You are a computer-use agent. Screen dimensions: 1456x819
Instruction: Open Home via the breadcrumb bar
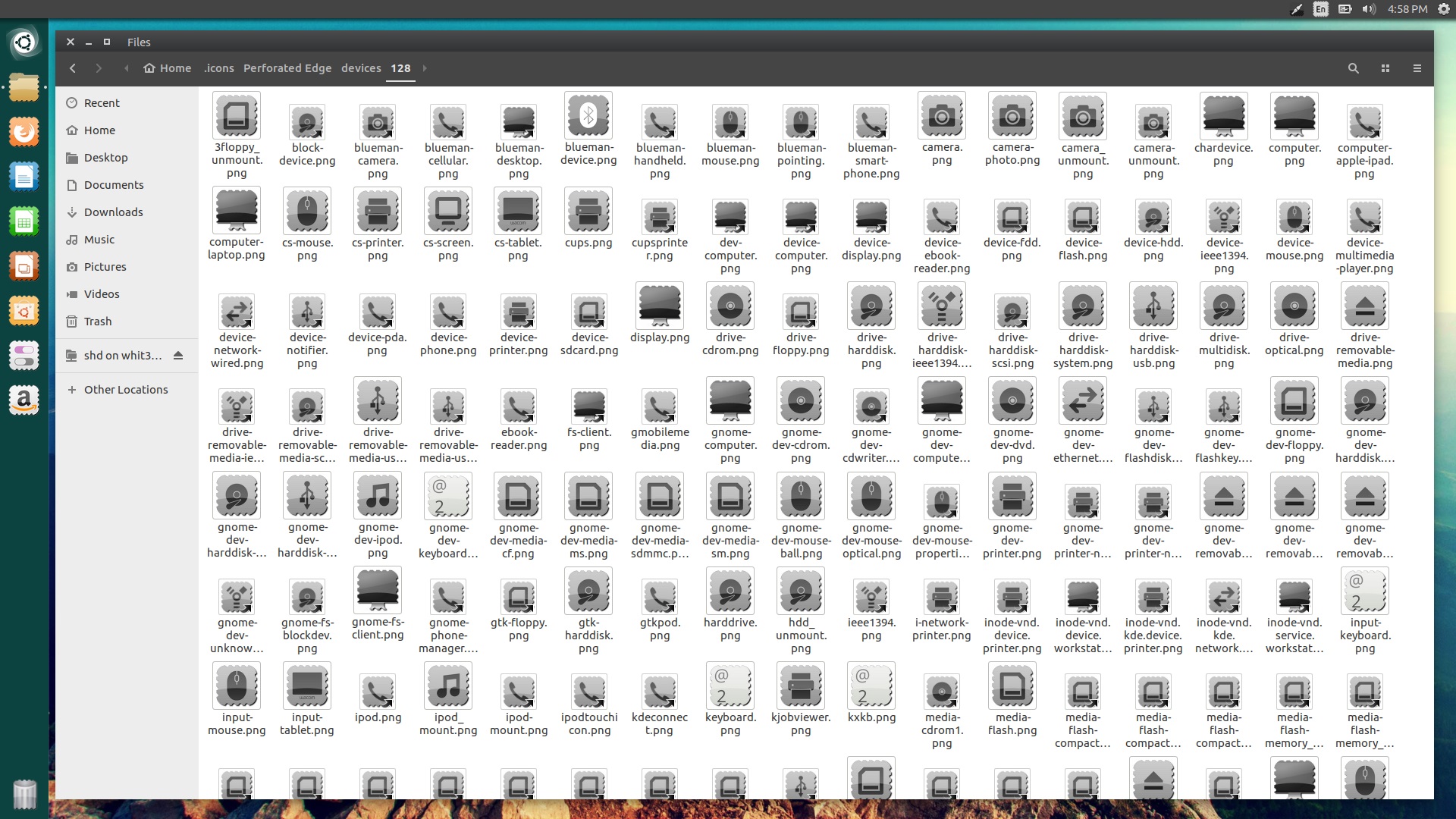point(167,68)
